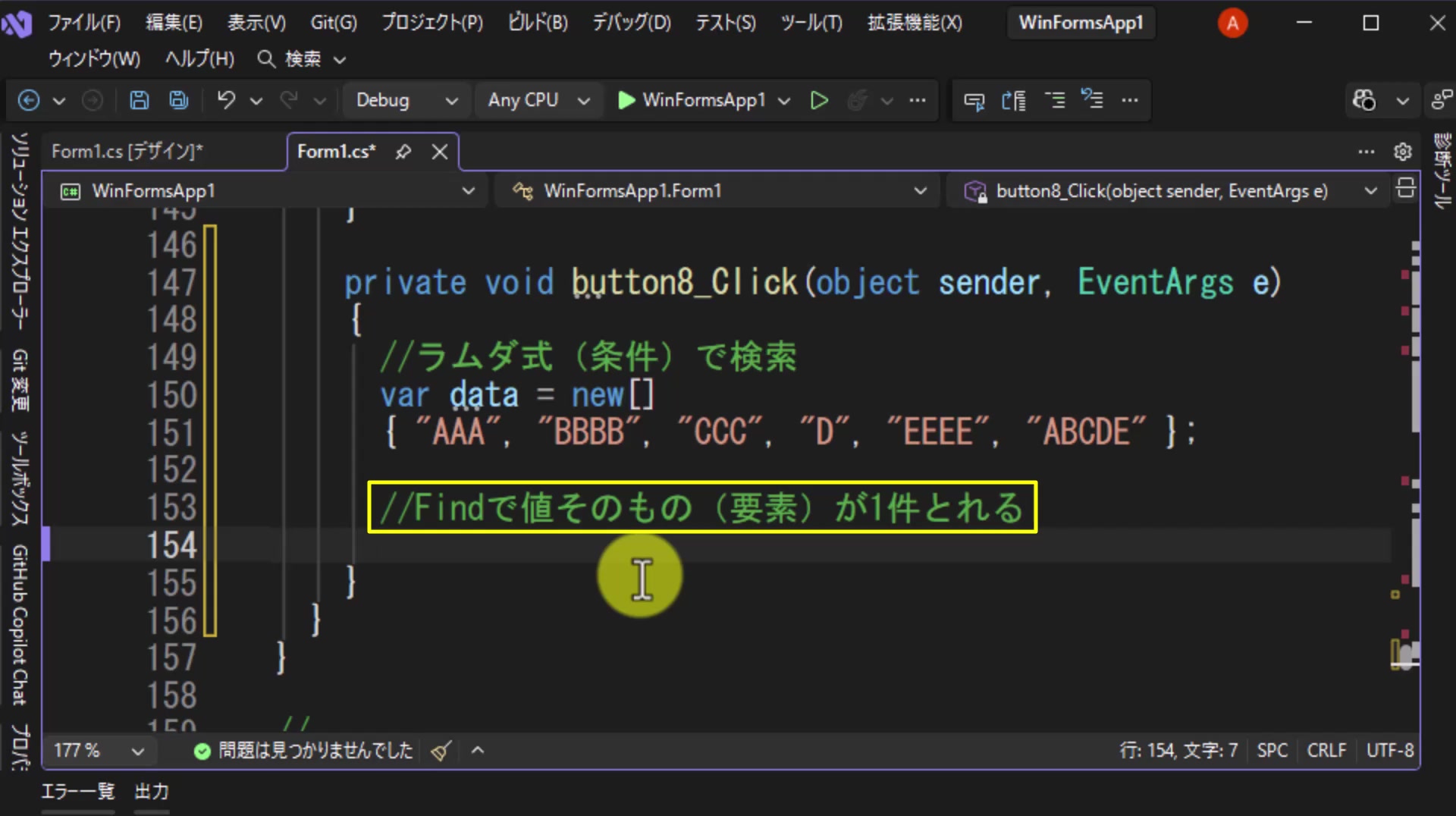The height and width of the screenshot is (816, 1456).
Task: Click the code cleanup broom icon
Action: tap(441, 751)
